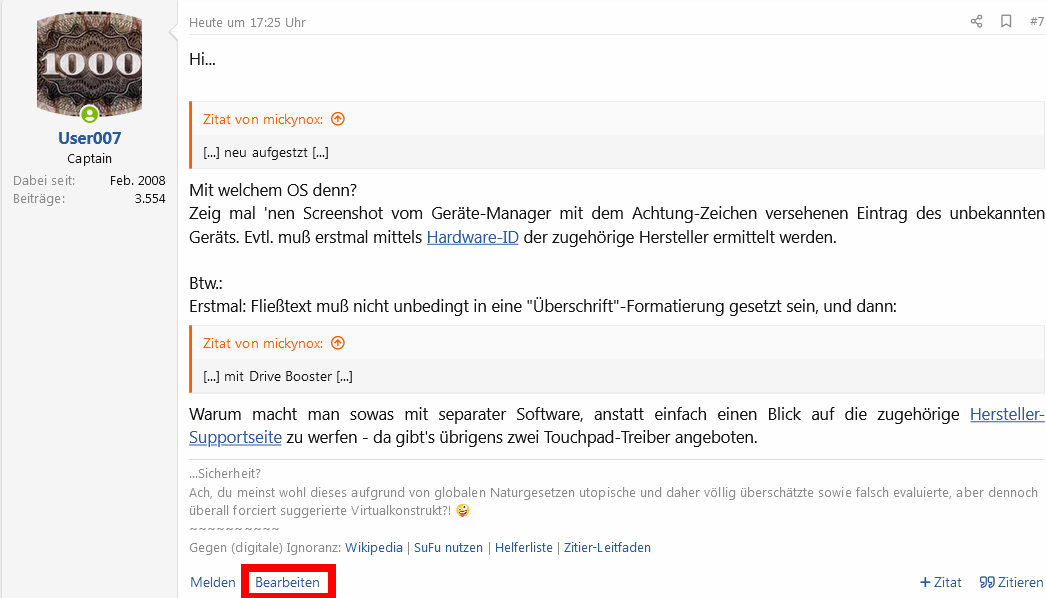The width and height of the screenshot is (1046, 598).
Task: Open the Wikipedia link in the signature
Action: click(374, 547)
